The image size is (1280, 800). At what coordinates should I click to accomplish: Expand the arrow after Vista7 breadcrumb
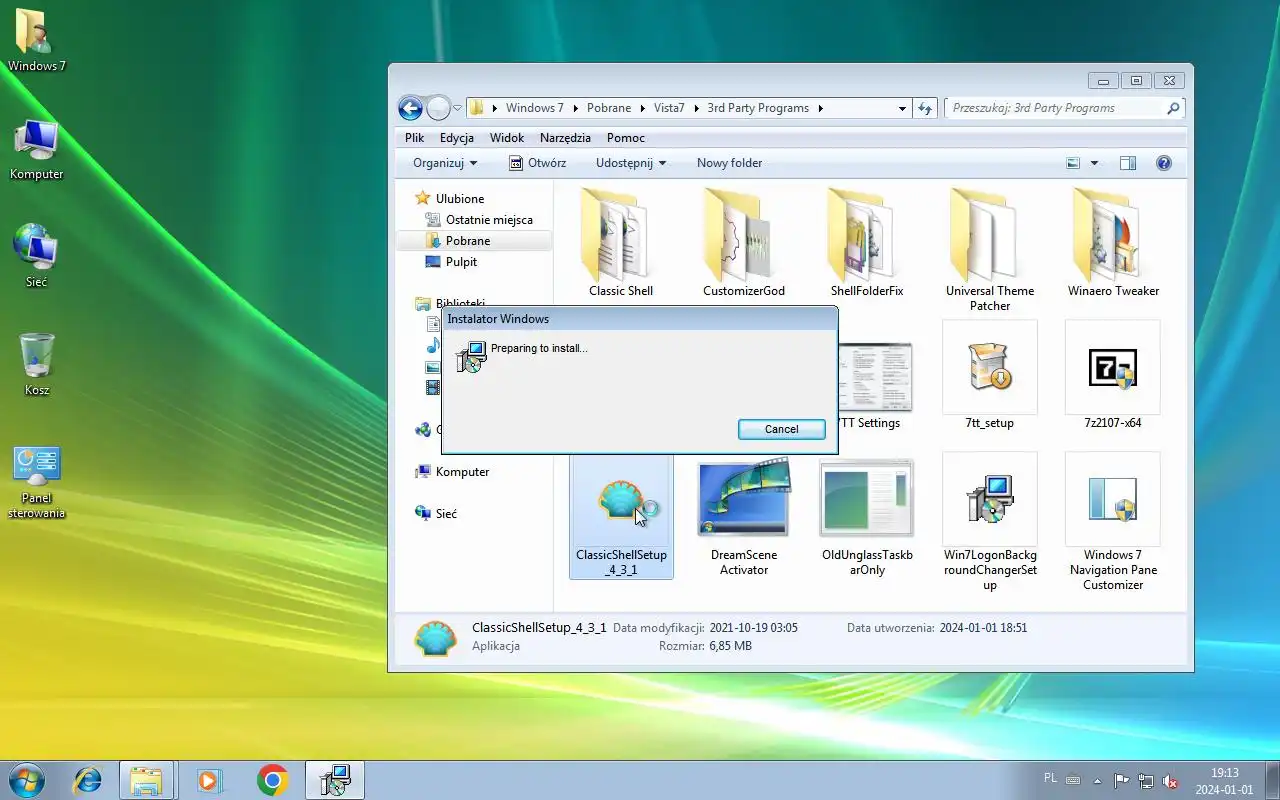click(695, 108)
